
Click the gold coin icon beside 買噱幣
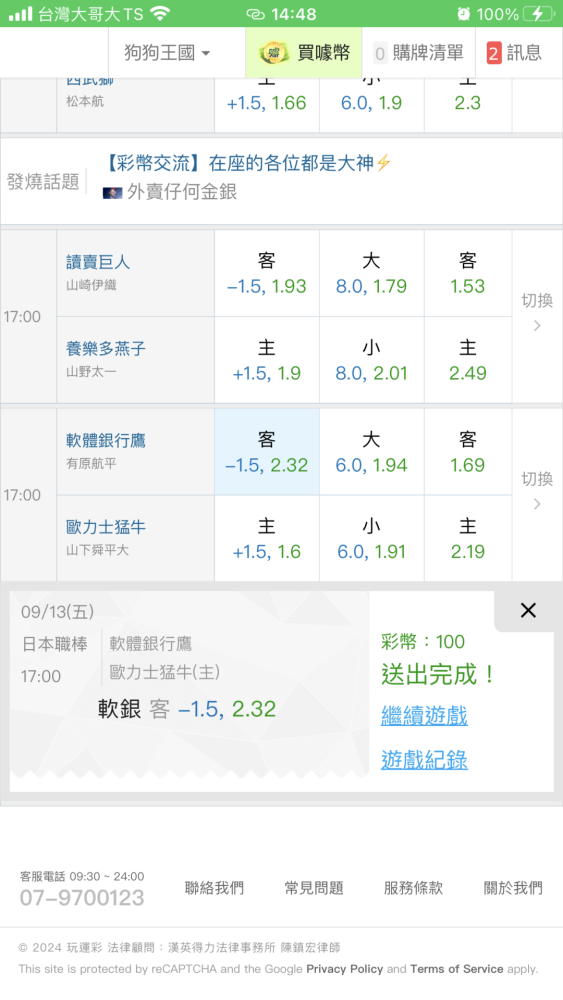pos(274,52)
